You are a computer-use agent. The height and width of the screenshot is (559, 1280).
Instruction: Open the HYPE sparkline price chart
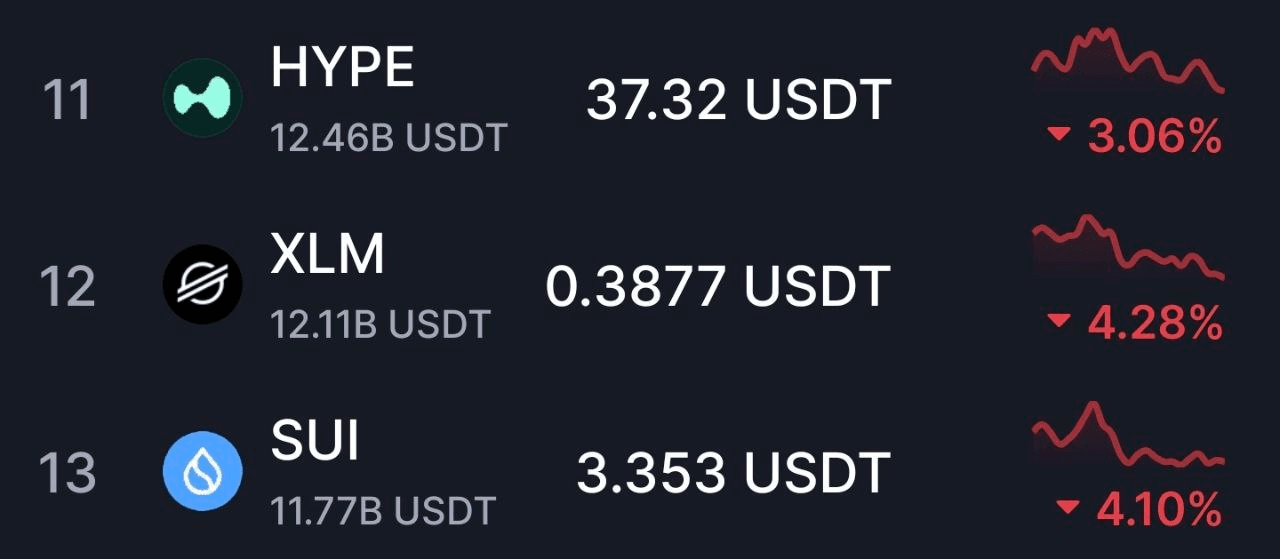click(x=1128, y=62)
